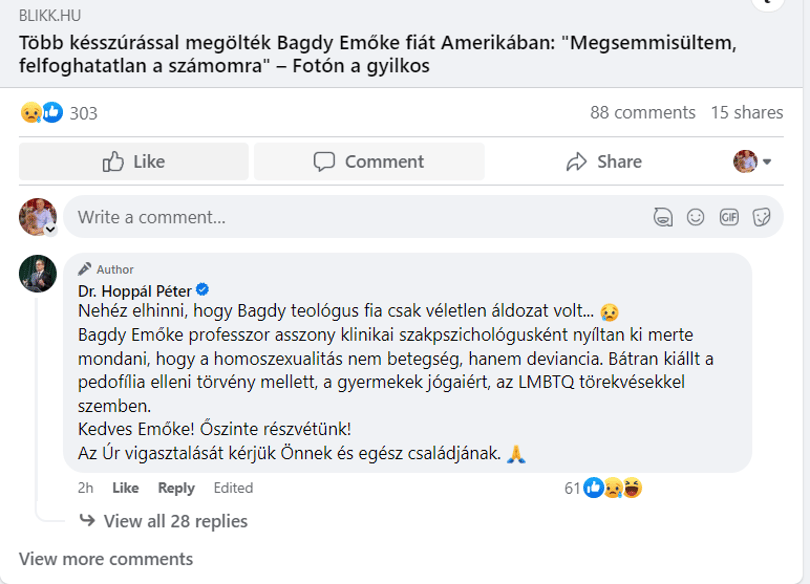The height and width of the screenshot is (584, 810).
Task: Share the post
Action: [x=603, y=162]
